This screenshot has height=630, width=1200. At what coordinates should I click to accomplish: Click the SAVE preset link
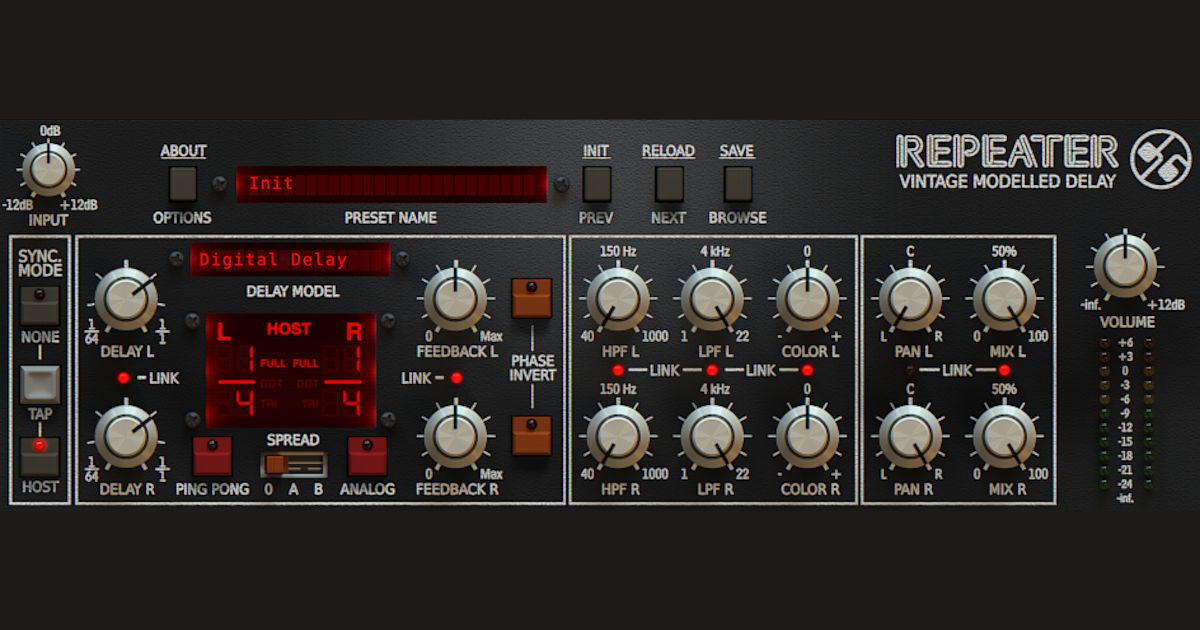point(736,151)
